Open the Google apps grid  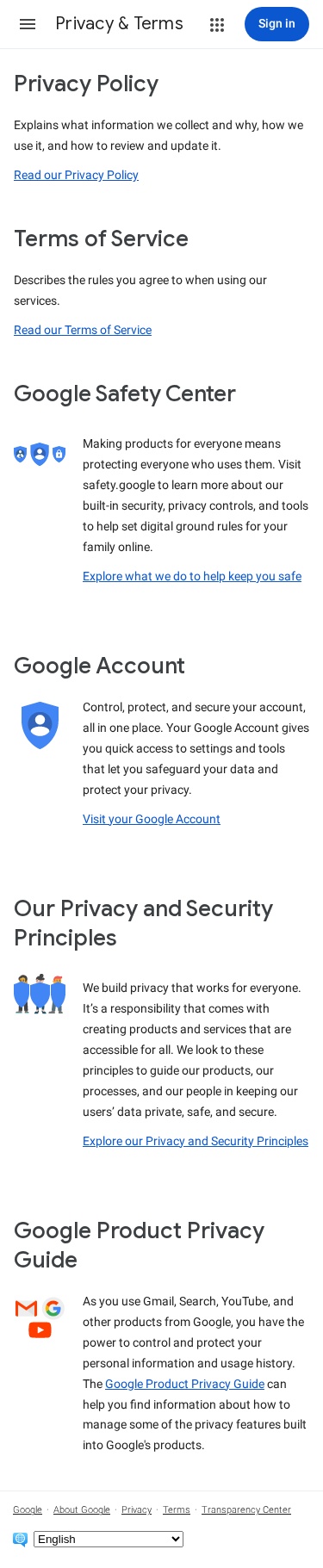click(x=217, y=25)
